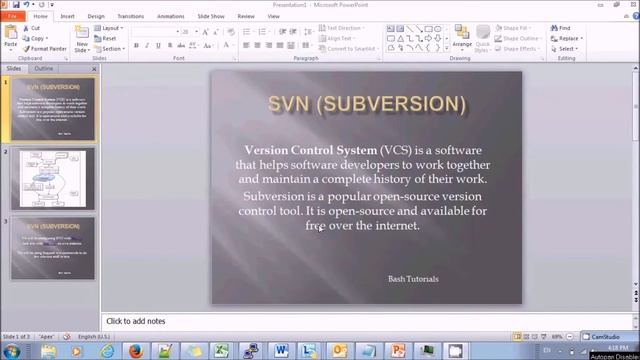Open the Text Direction dropdown
Viewport: 640px width, 360px height.
tap(342, 28)
